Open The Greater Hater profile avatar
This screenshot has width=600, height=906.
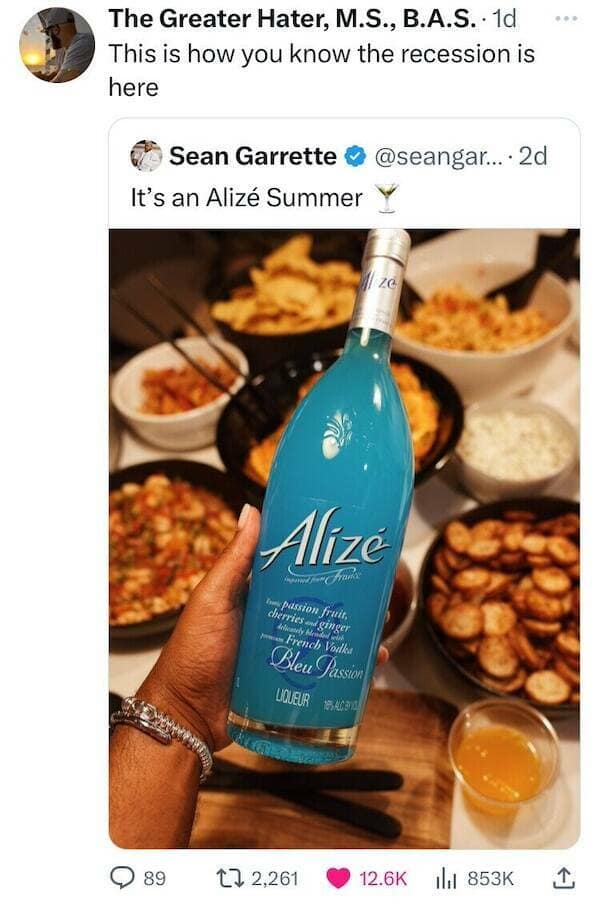click(57, 45)
